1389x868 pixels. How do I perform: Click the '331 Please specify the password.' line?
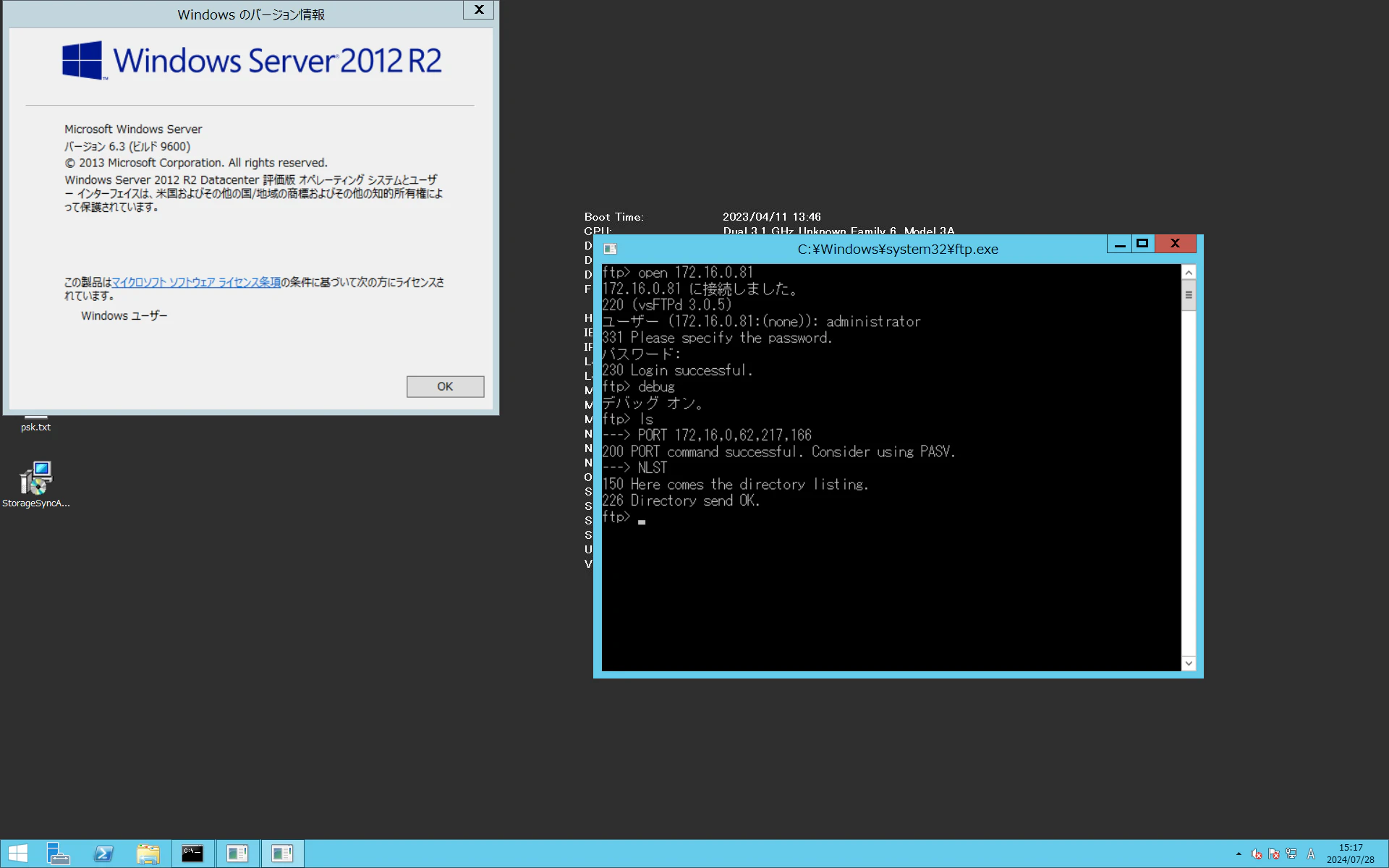(x=717, y=338)
